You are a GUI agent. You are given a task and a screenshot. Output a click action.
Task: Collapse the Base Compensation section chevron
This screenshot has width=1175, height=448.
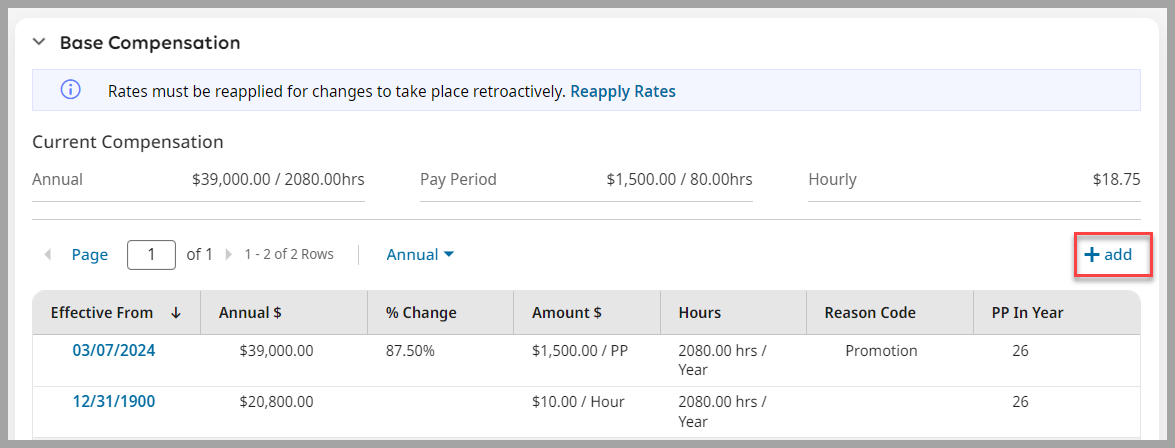(x=39, y=43)
